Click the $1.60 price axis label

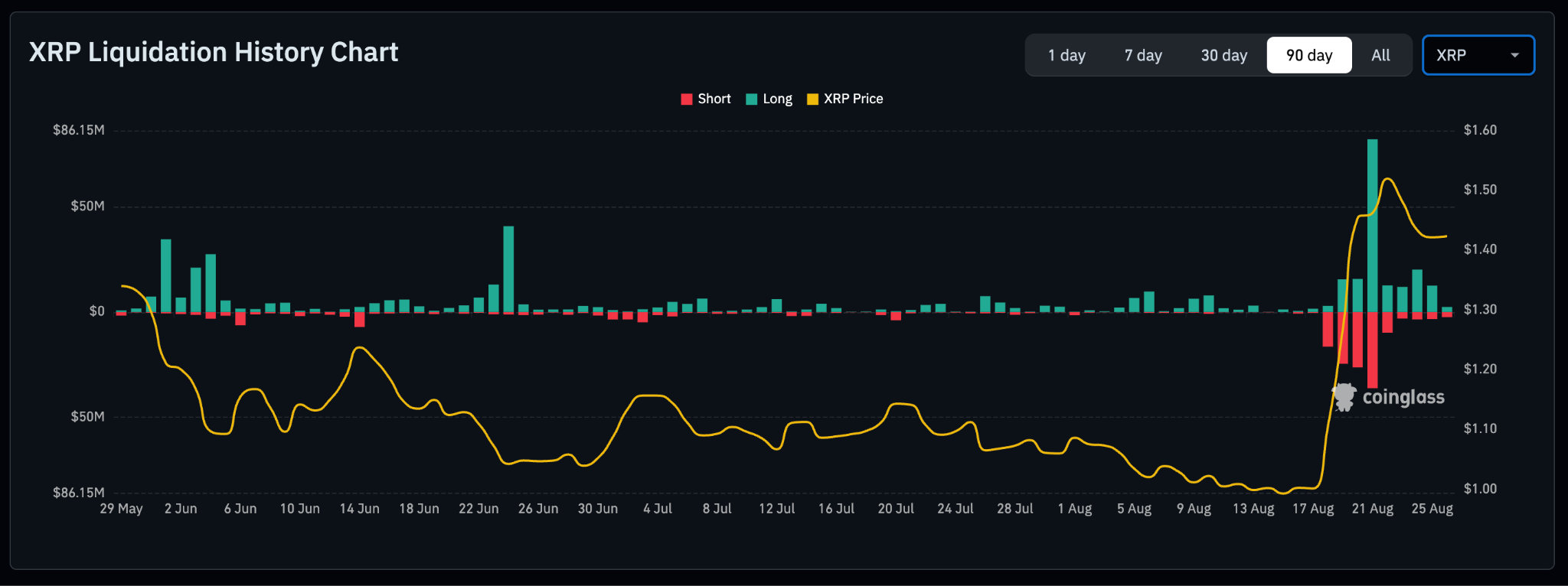coord(1480,130)
